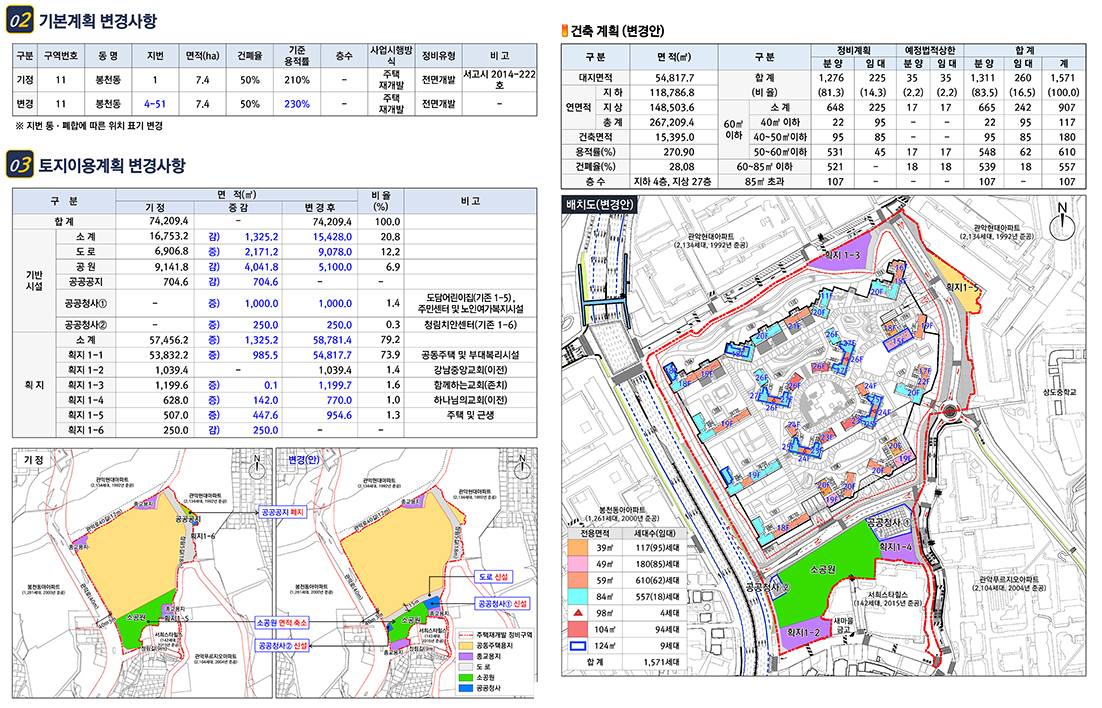Click the "도로 신설" callout label
Viewport: 1102px width, 708px height.
click(x=494, y=578)
